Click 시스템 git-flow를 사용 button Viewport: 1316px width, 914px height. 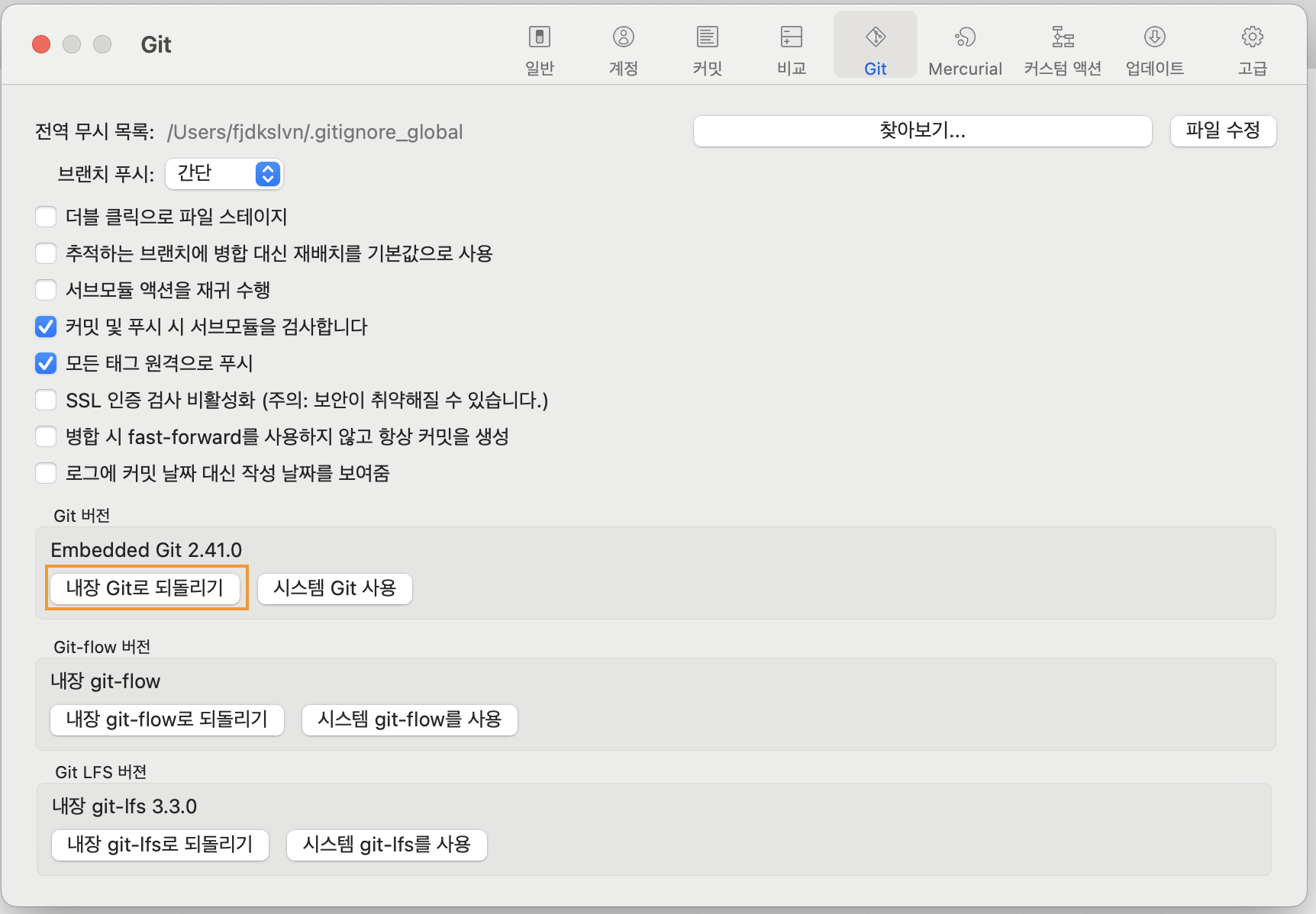tap(410, 719)
